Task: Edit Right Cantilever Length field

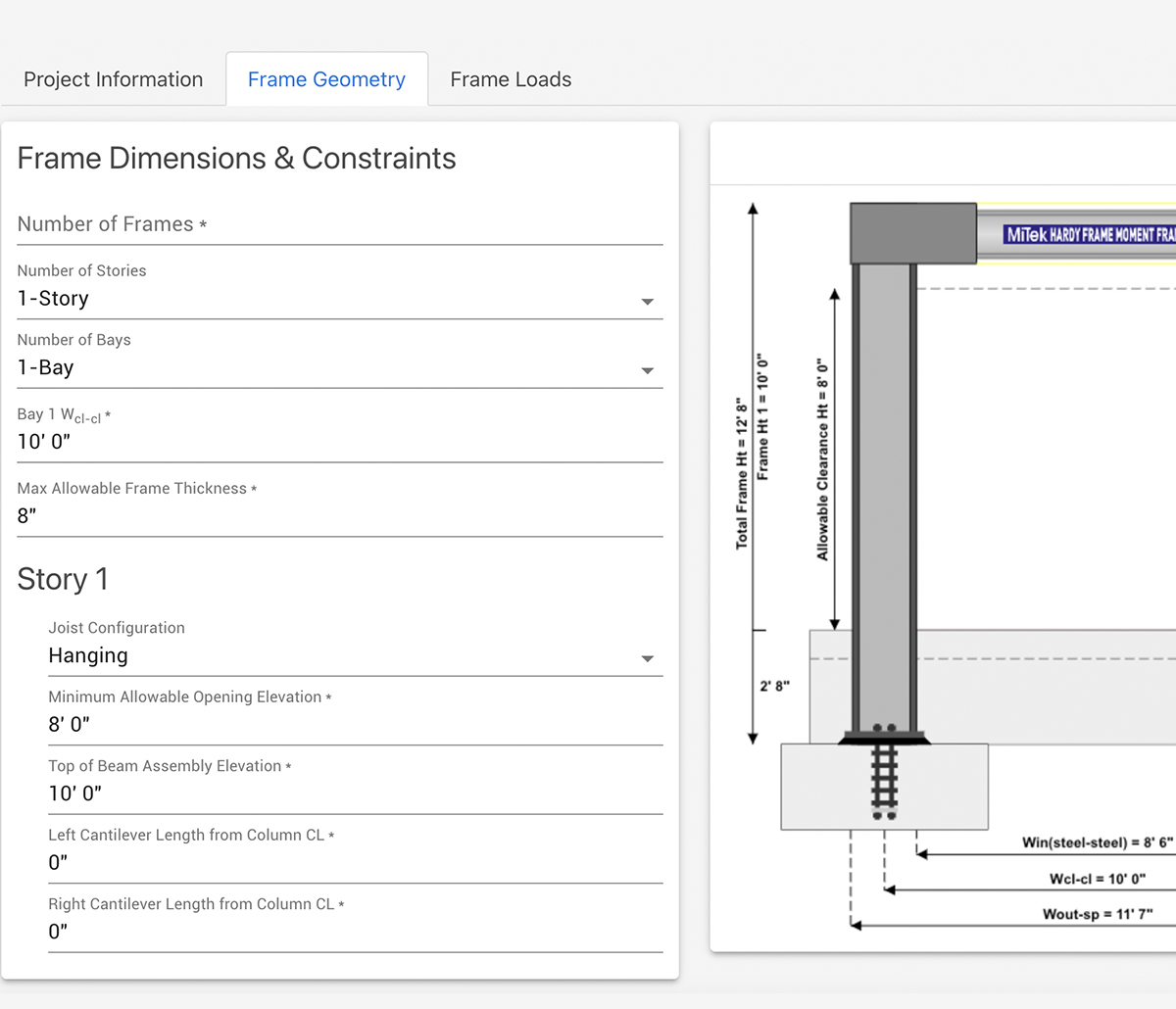Action: pos(355,932)
